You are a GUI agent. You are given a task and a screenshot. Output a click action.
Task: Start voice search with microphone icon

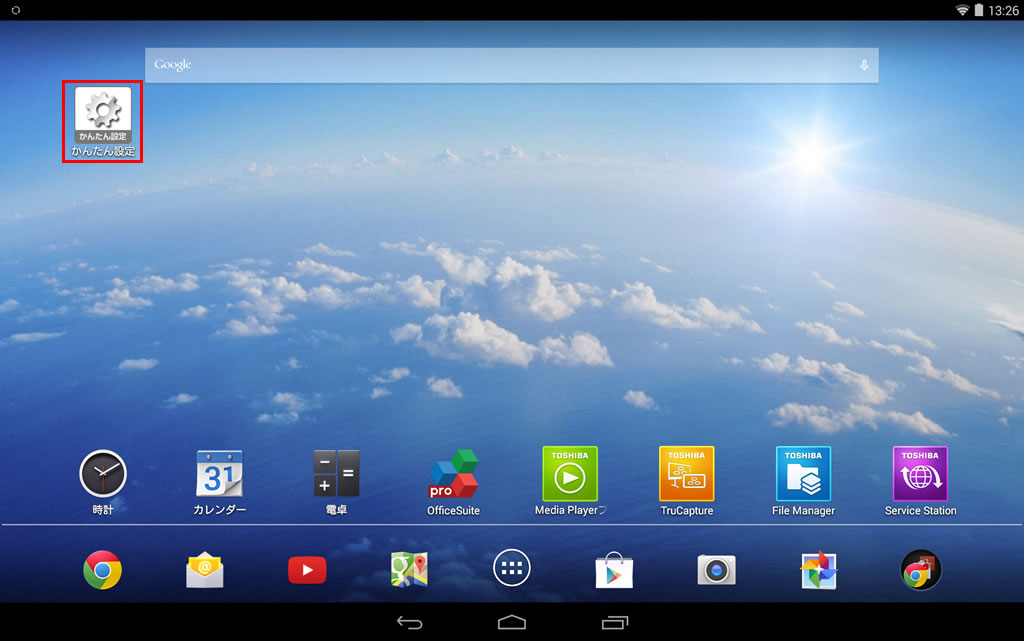pyautogui.click(x=864, y=65)
